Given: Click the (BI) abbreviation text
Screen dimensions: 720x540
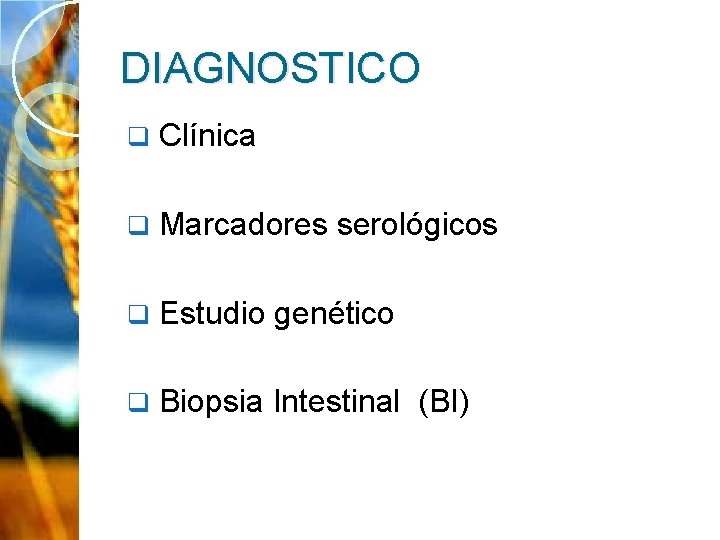Looking at the screenshot, I should tap(444, 403).
